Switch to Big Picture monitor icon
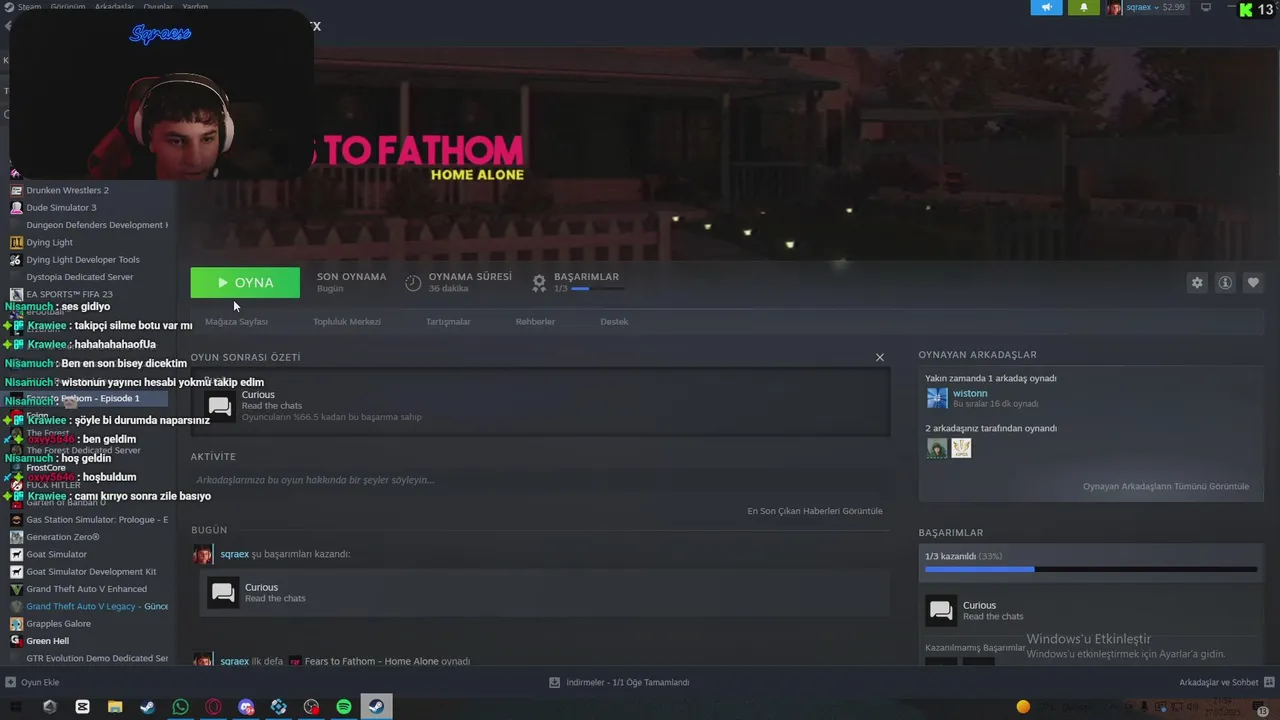1280x720 pixels. [x=1206, y=7]
